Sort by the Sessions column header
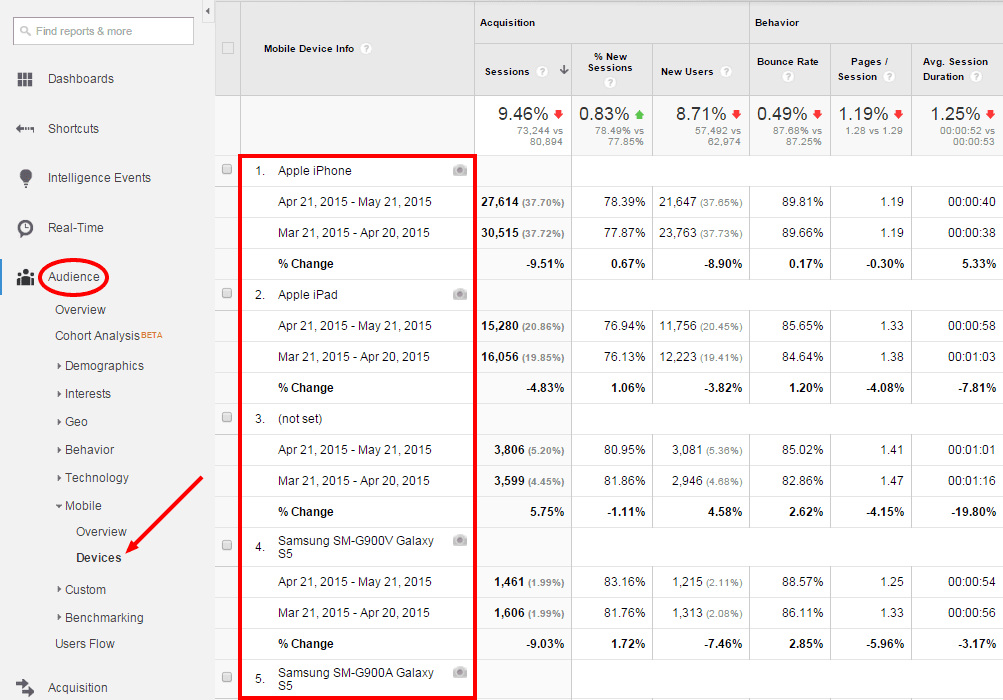 (x=507, y=72)
